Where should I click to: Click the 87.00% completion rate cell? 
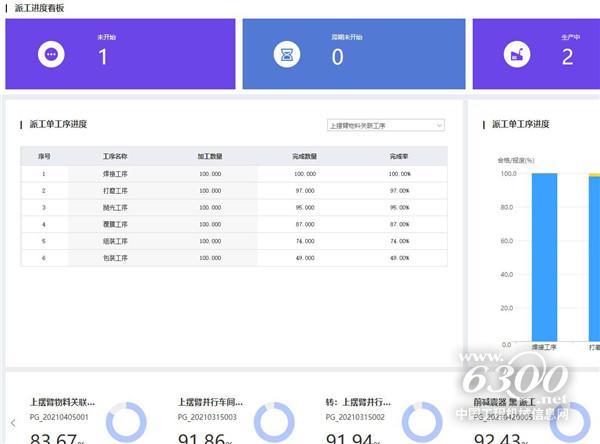[399, 224]
